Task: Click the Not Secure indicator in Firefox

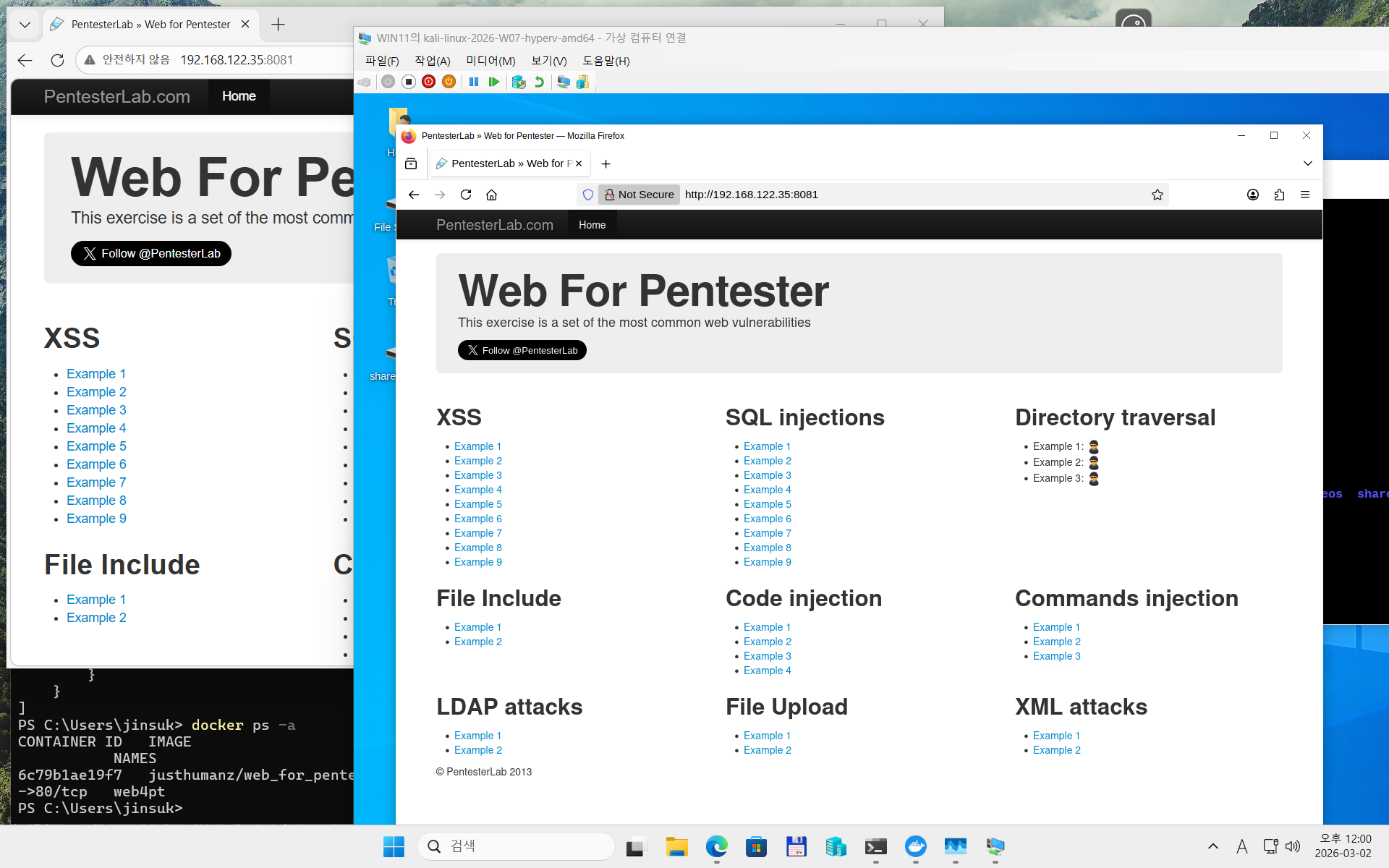Action: coord(639,195)
